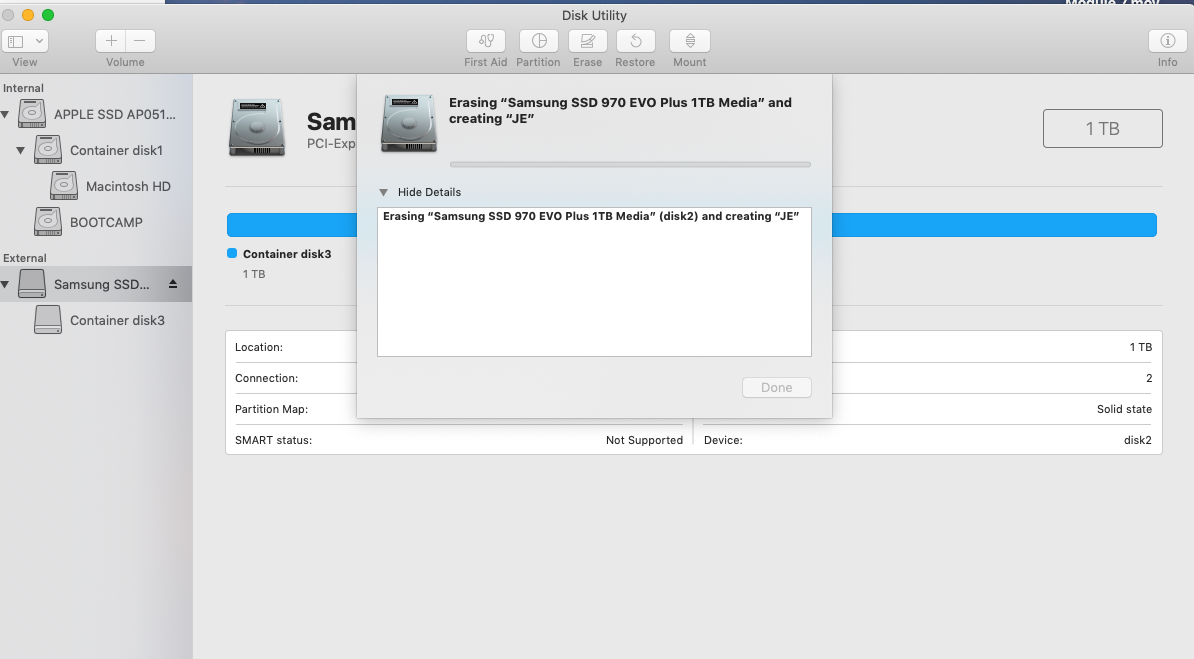Select Container disk1 icon in sidebar
Viewport: 1194px width, 659px height.
[47, 150]
